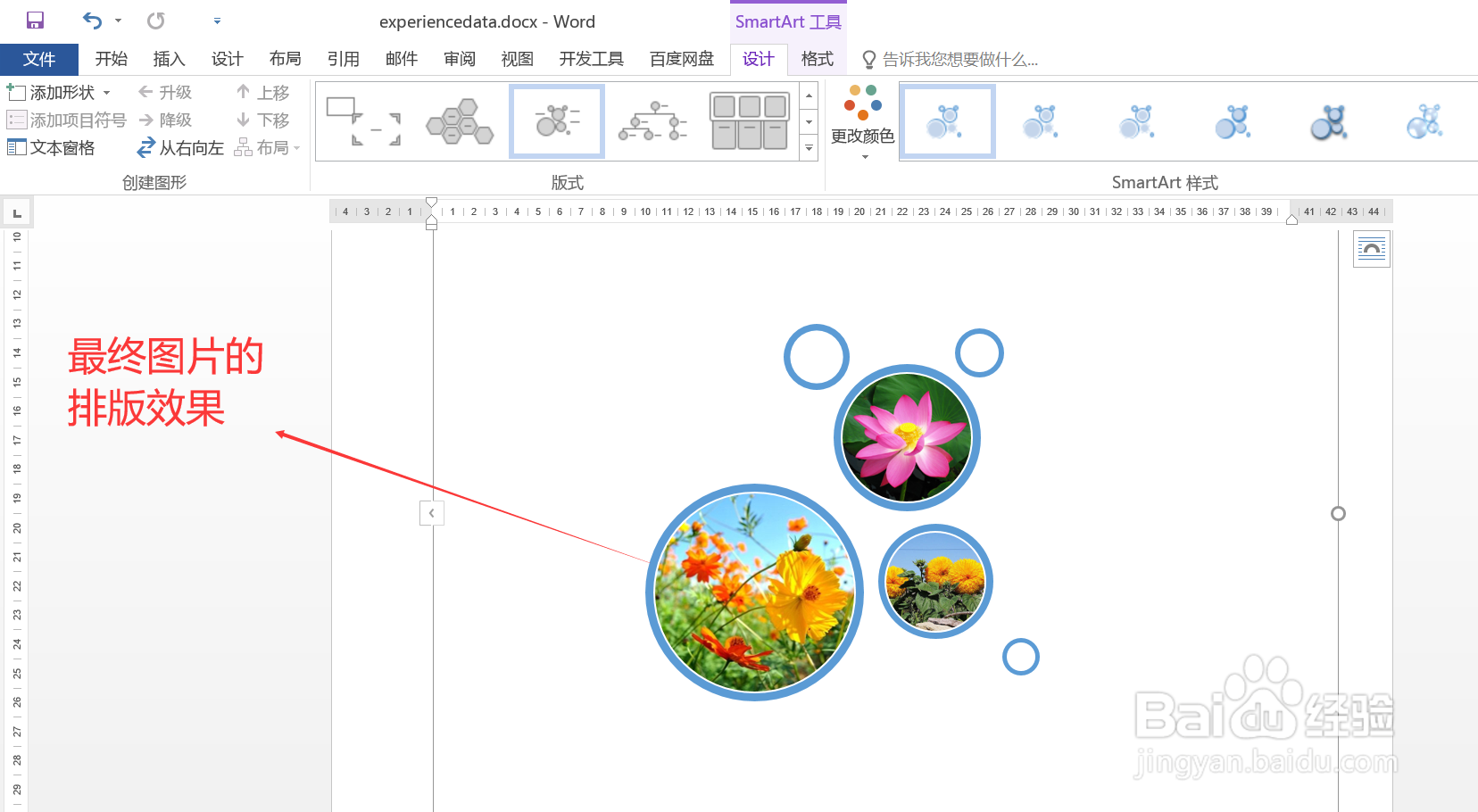Click 添加项目符号 button
Viewport: 1478px width, 812px height.
(67, 120)
